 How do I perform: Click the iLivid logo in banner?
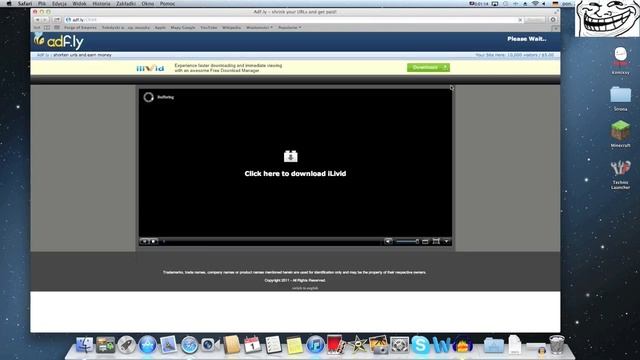[x=150, y=68]
